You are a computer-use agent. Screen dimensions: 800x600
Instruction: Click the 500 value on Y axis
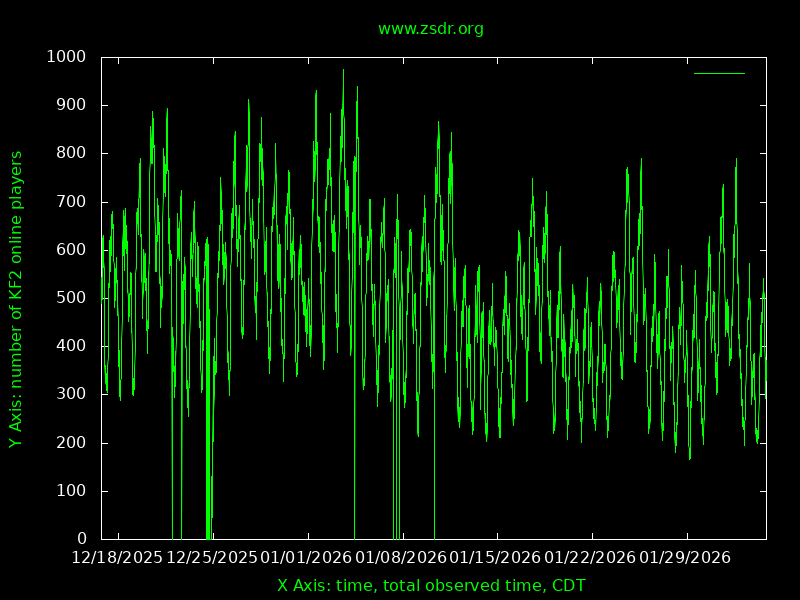click(x=72, y=298)
